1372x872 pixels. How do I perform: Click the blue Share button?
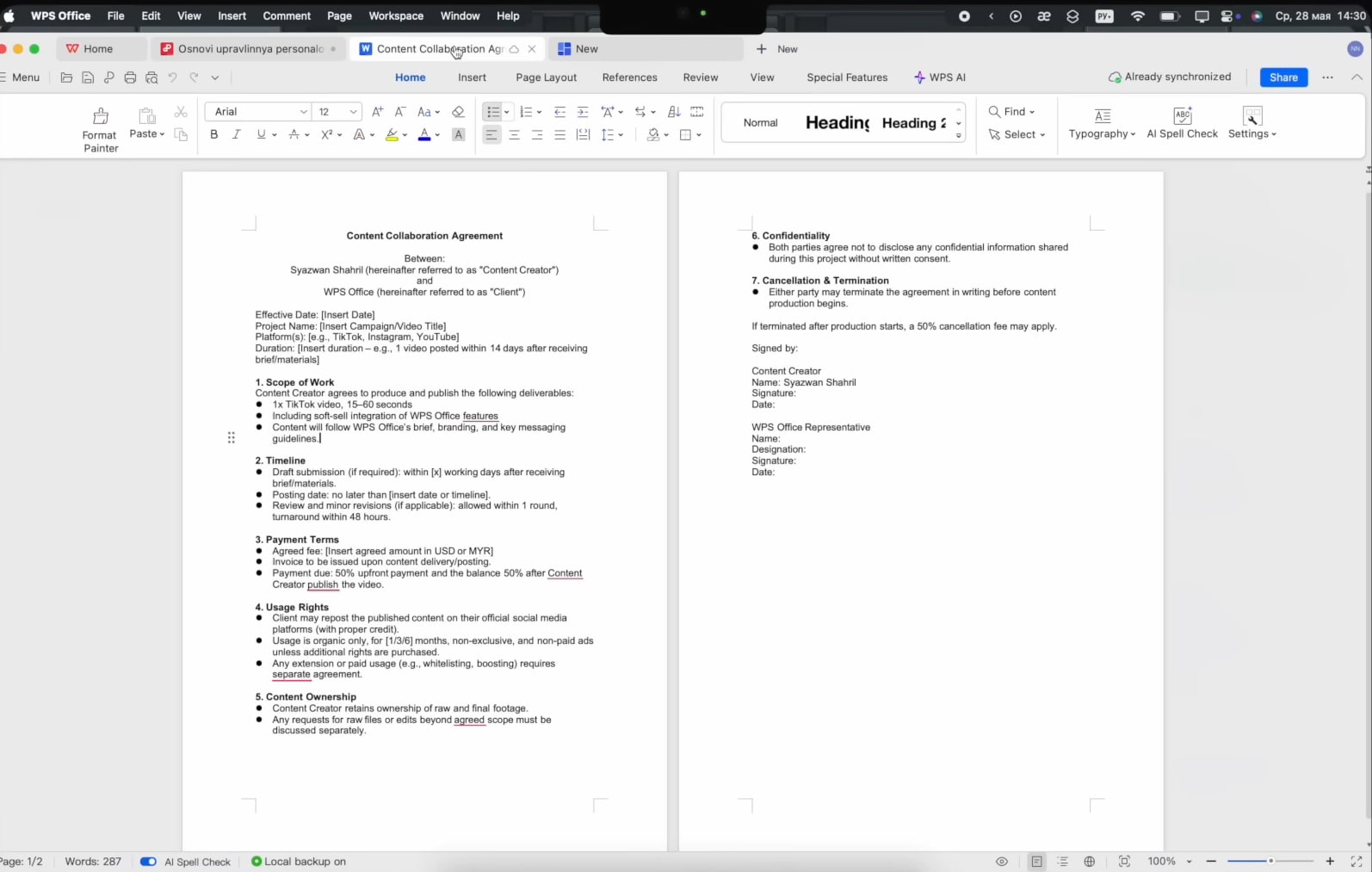[1283, 77]
